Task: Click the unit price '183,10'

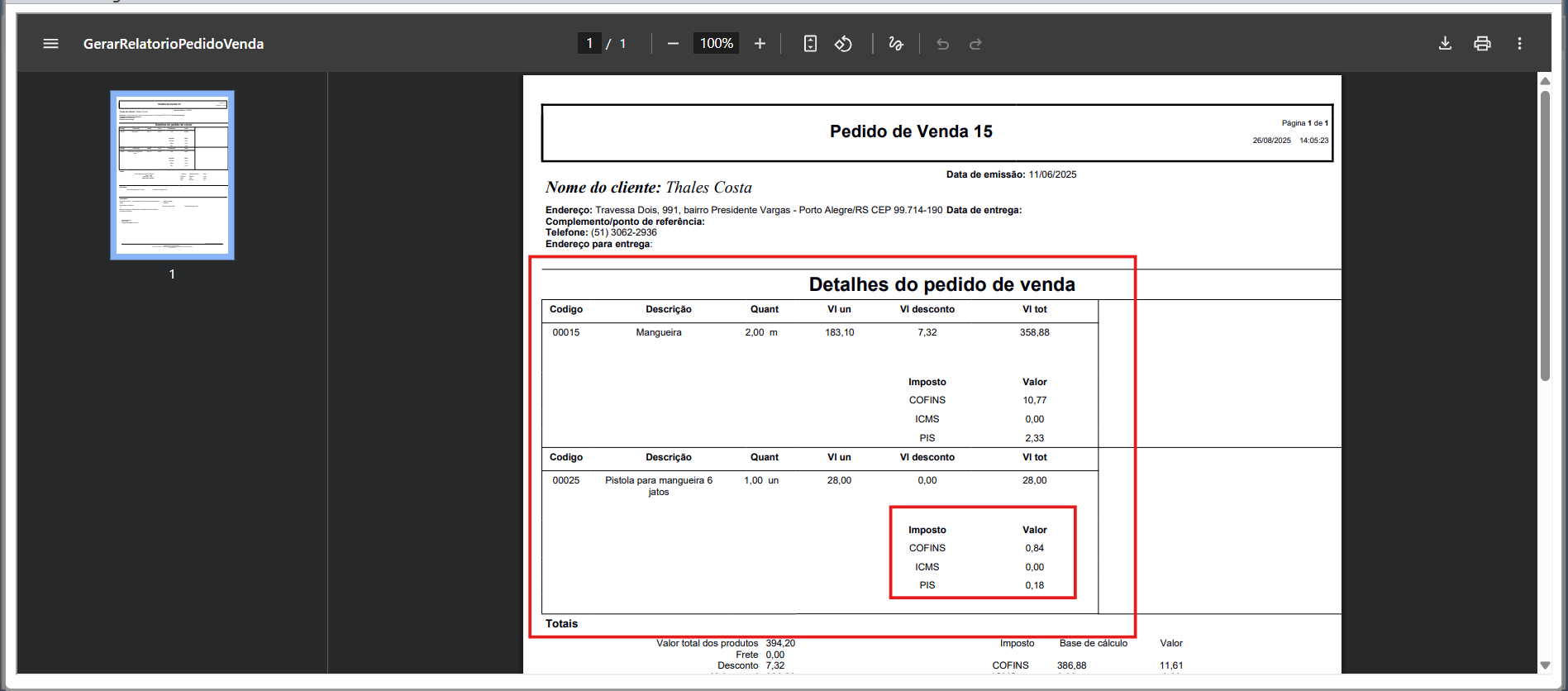Action: pos(840,332)
